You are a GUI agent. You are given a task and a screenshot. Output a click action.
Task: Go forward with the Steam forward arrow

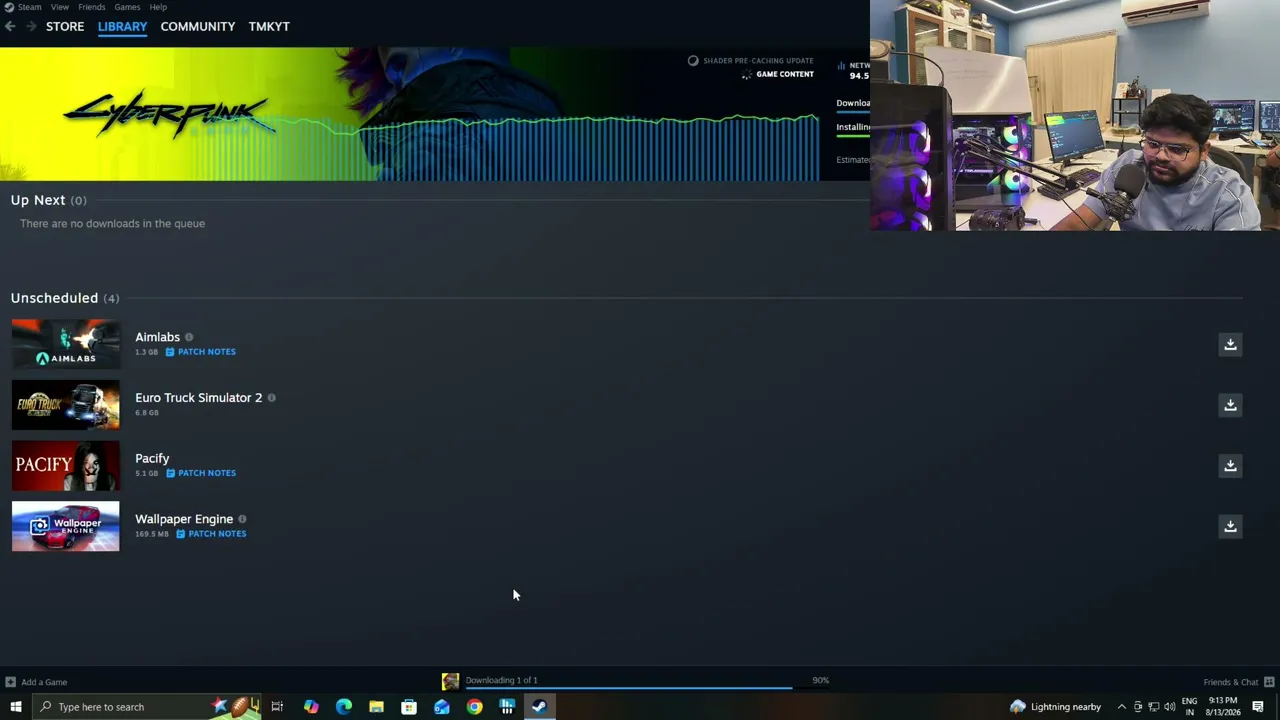[31, 26]
